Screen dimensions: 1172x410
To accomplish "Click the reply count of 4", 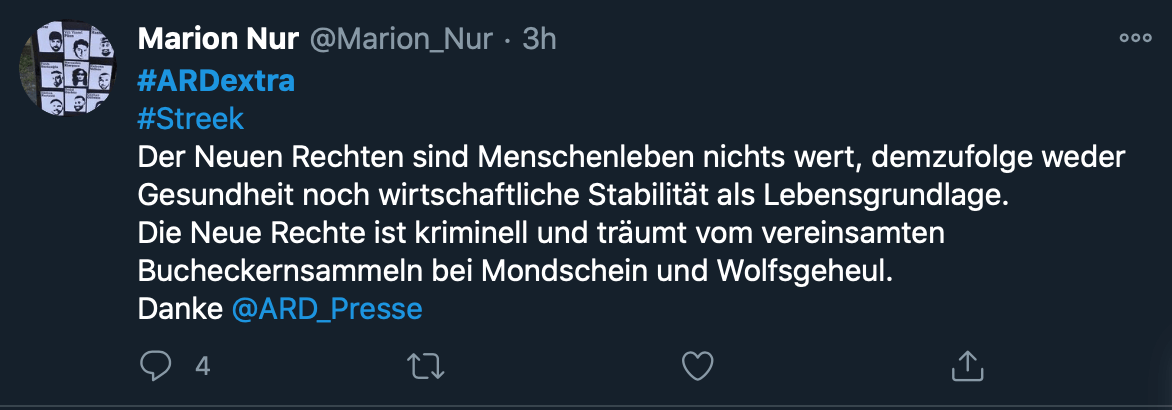I will point(202,366).
